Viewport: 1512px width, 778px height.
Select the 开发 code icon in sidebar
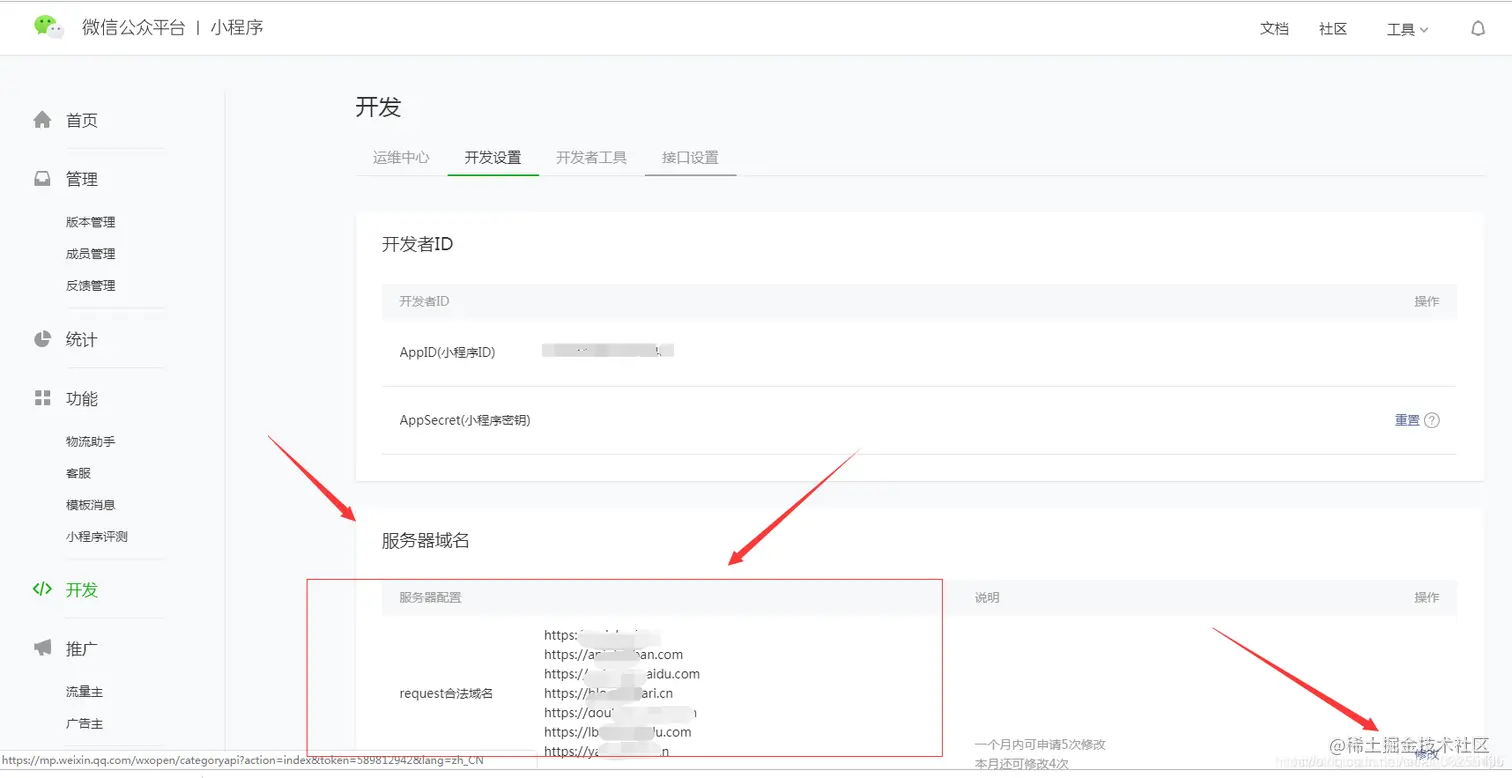click(x=42, y=589)
